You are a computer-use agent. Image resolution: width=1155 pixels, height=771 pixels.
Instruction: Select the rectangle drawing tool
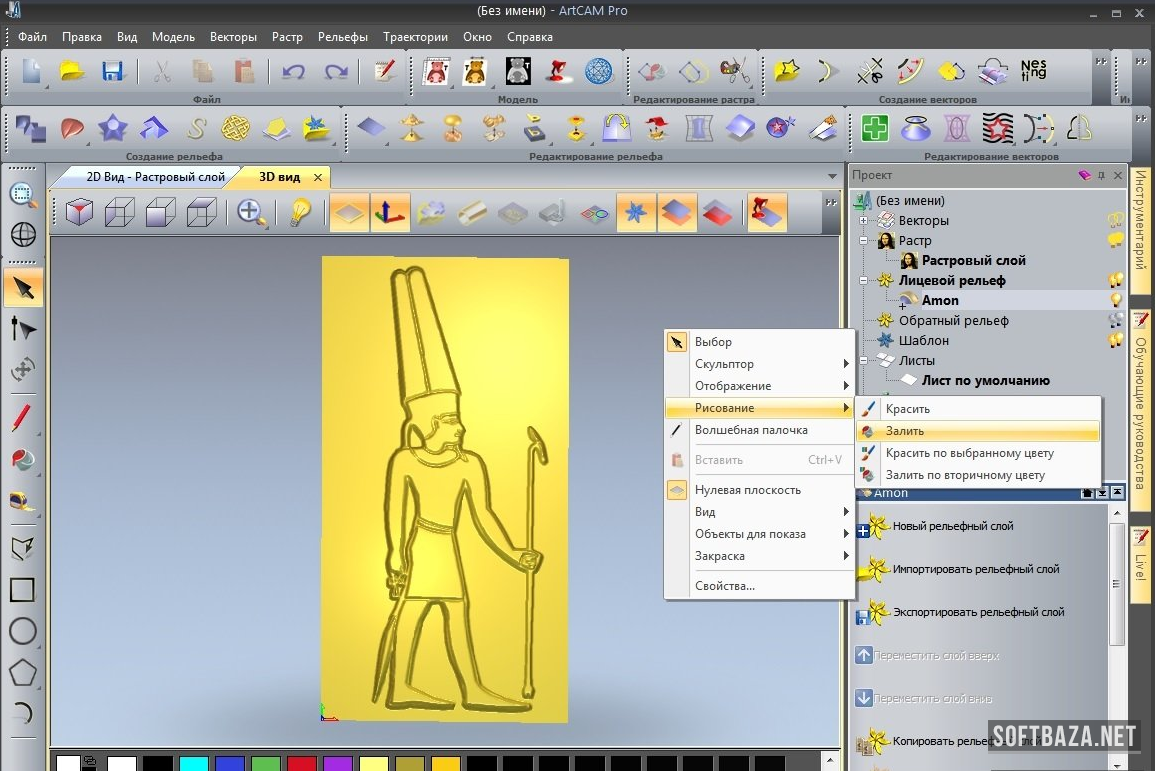pos(23,589)
